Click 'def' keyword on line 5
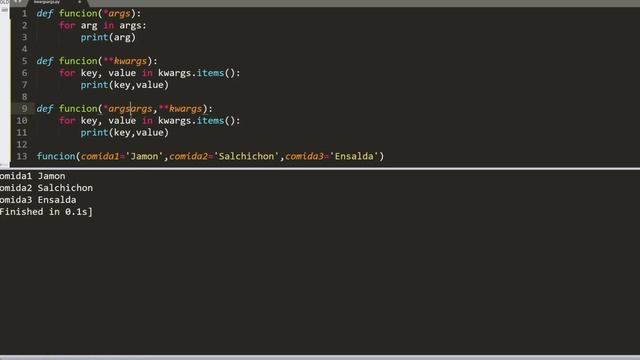This screenshot has width=640, height=360. tap(45, 61)
